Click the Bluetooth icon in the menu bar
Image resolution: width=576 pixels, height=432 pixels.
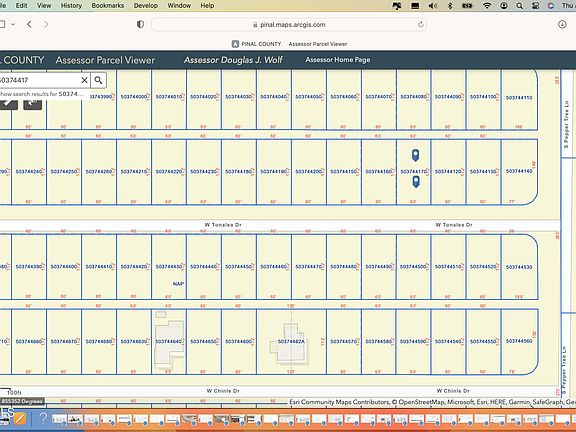[x=450, y=6]
